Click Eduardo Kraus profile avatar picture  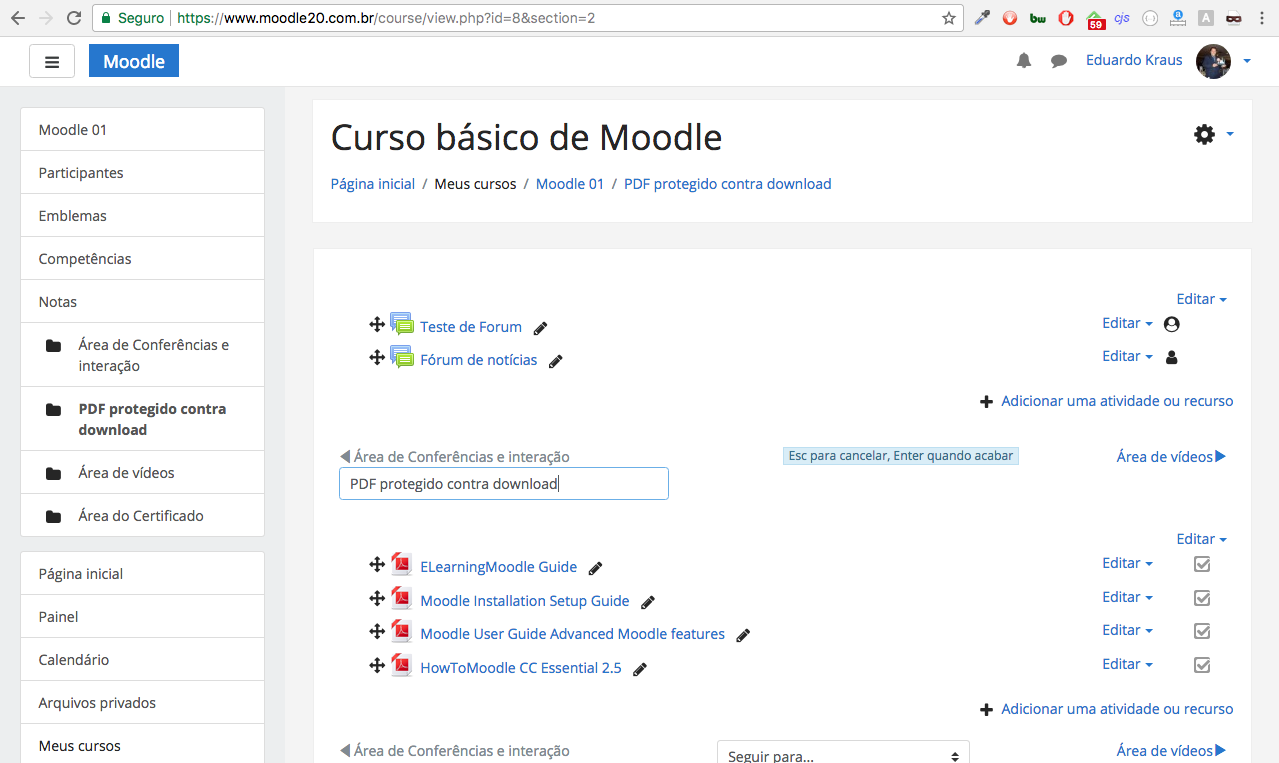click(1213, 61)
